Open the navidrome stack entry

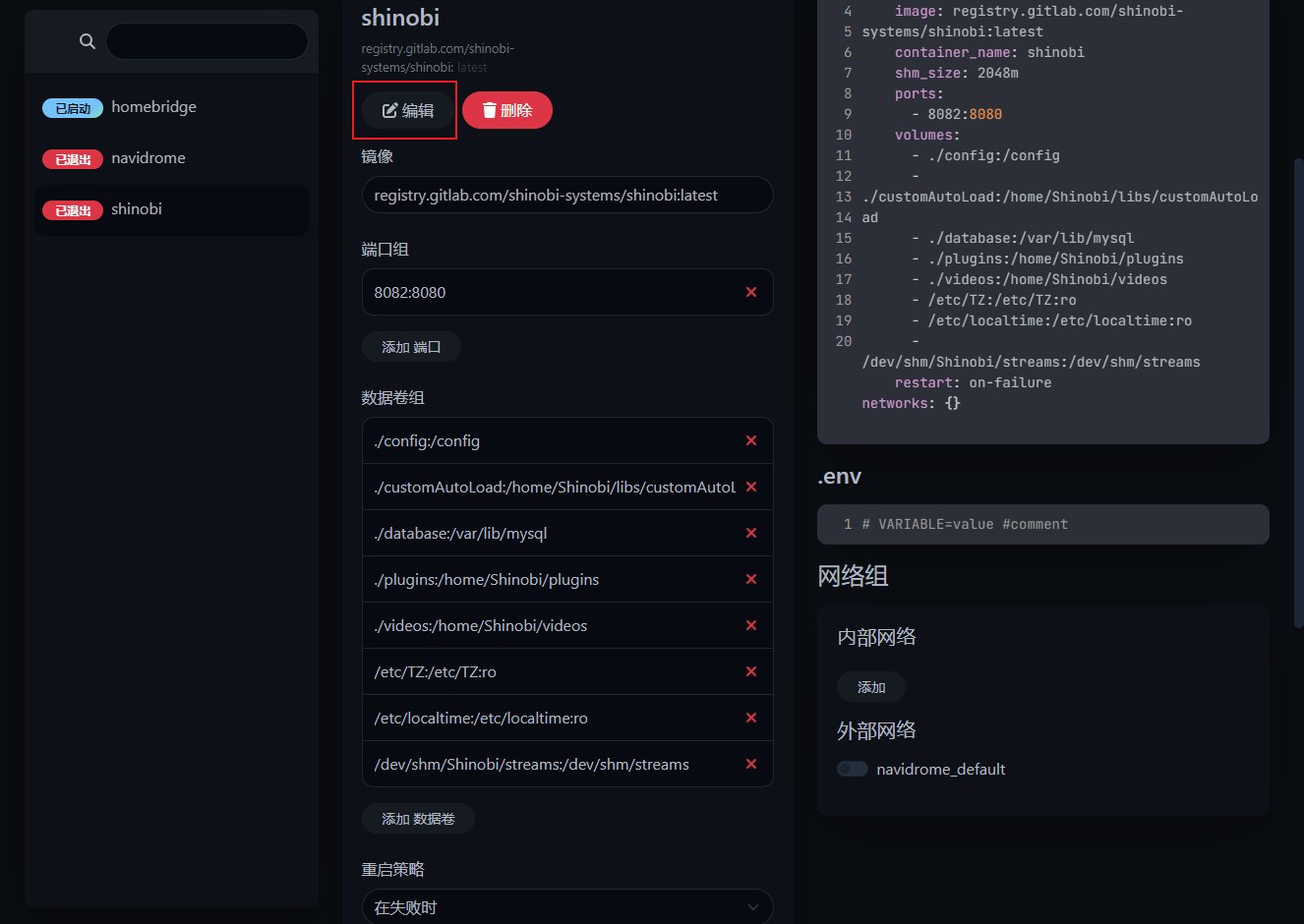tap(171, 158)
